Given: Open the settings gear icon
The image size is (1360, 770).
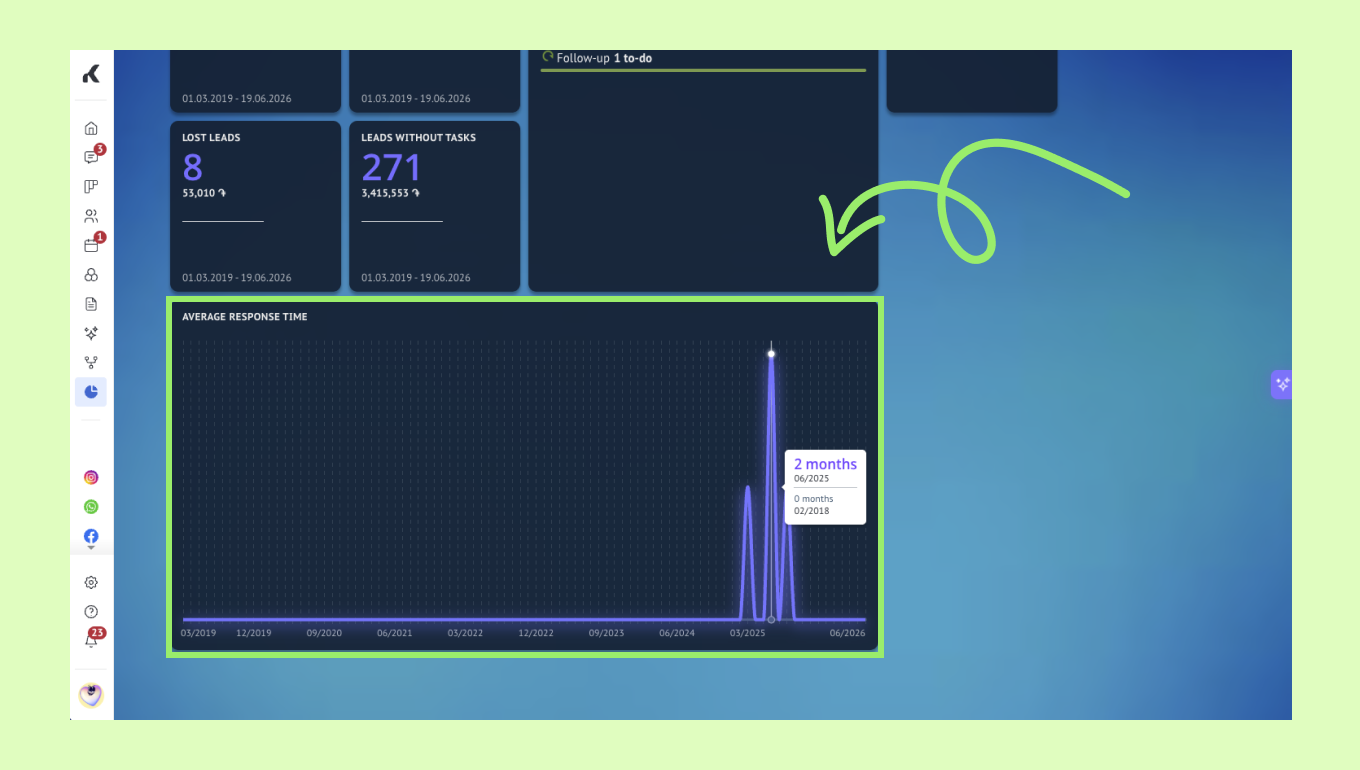Looking at the screenshot, I should click(91, 582).
